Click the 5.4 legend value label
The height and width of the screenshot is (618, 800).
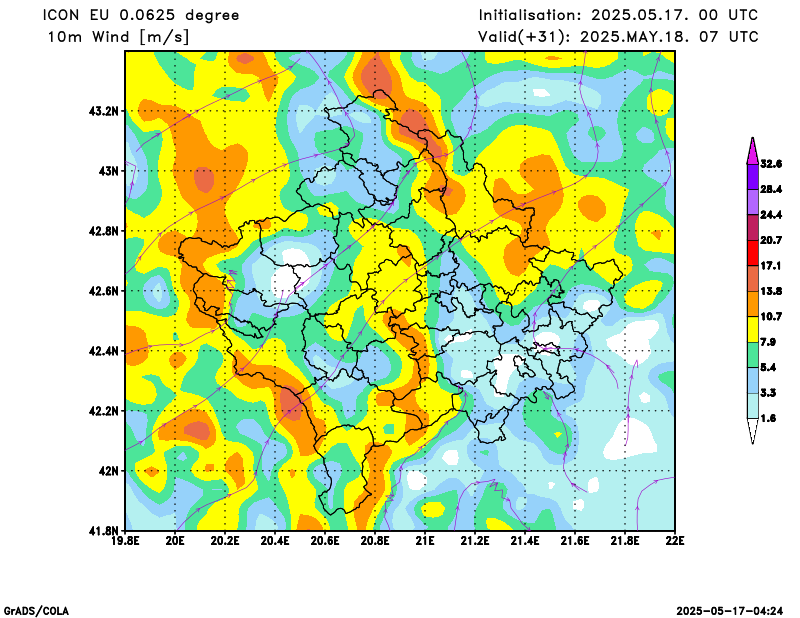point(768,367)
